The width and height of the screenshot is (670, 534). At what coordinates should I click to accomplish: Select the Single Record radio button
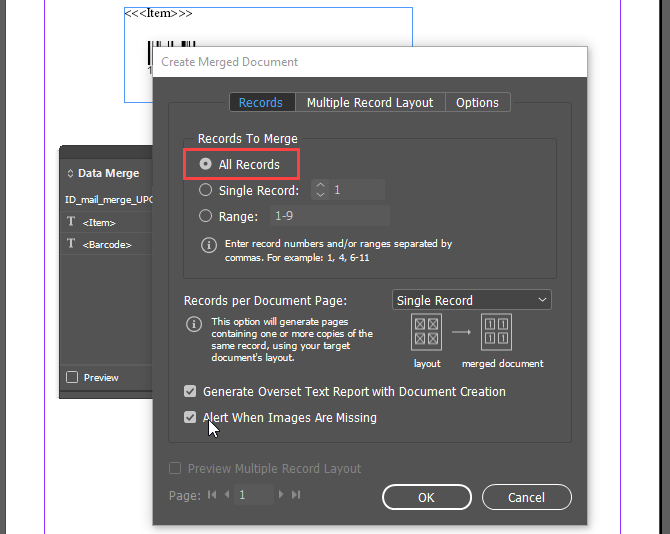pos(206,190)
